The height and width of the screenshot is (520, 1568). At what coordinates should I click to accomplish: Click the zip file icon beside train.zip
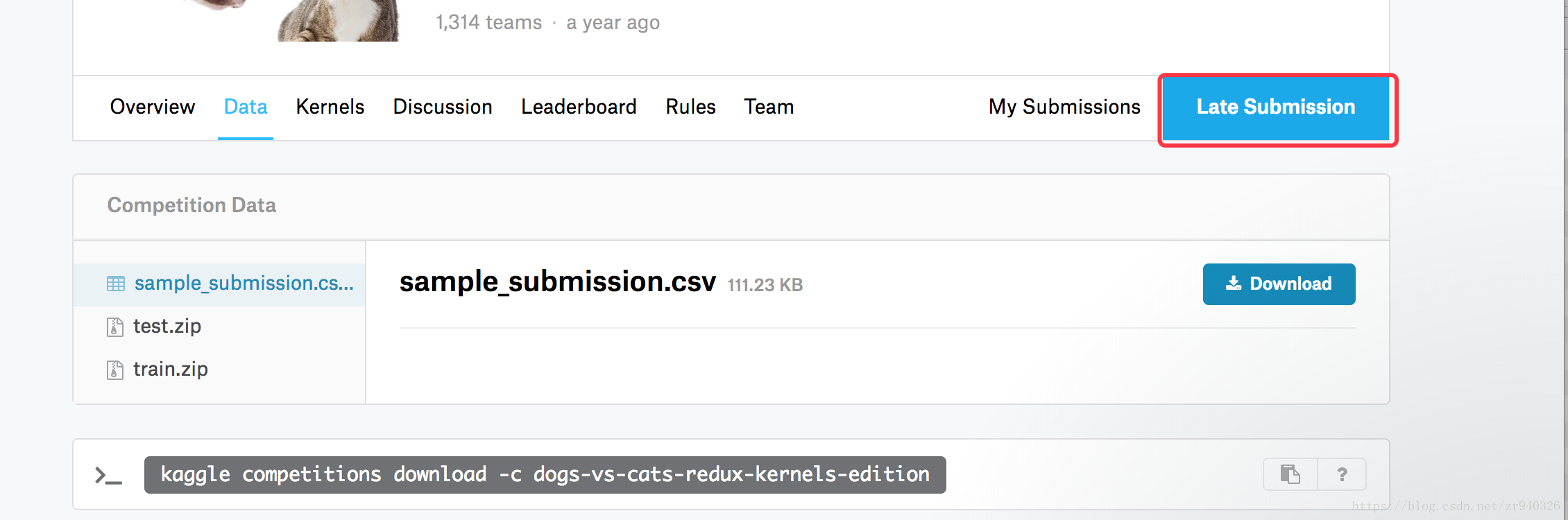(x=115, y=370)
